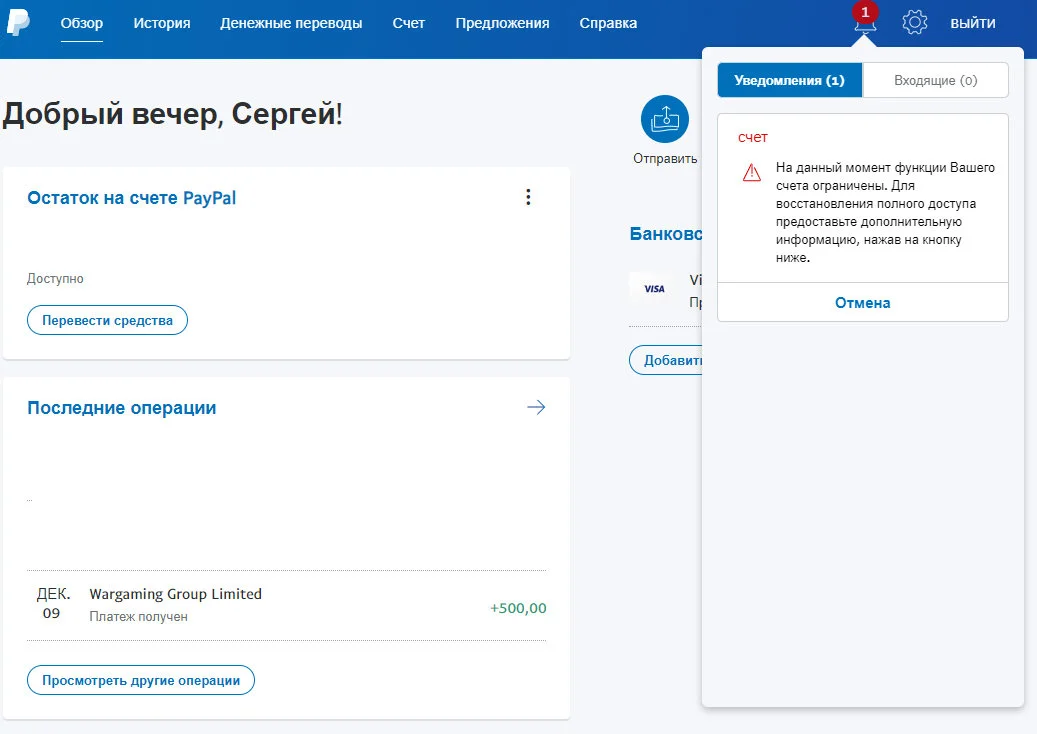Screen dimensions: 1037x734
Task: Click Просмотреть другие операции button
Action: [141, 680]
